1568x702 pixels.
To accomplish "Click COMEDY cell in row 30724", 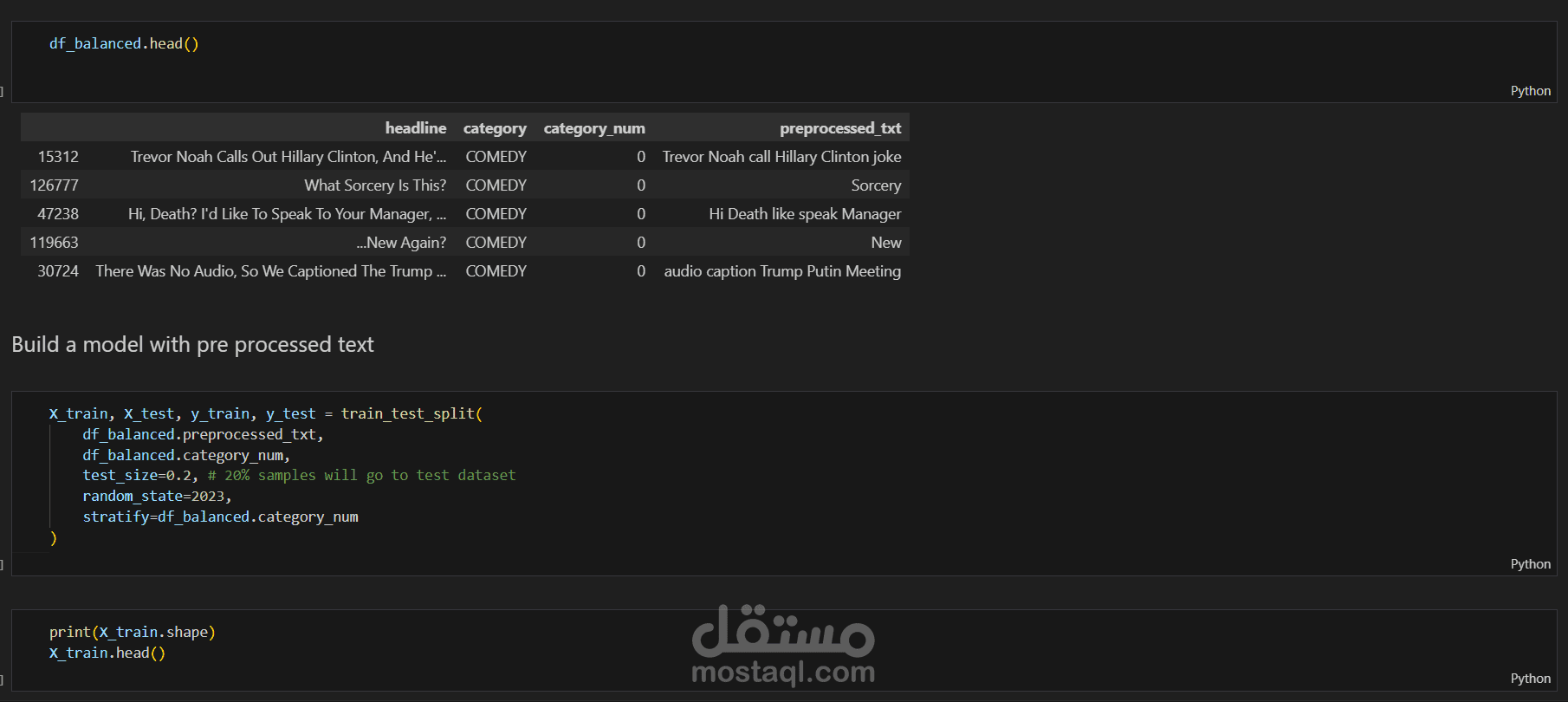I will coord(496,271).
